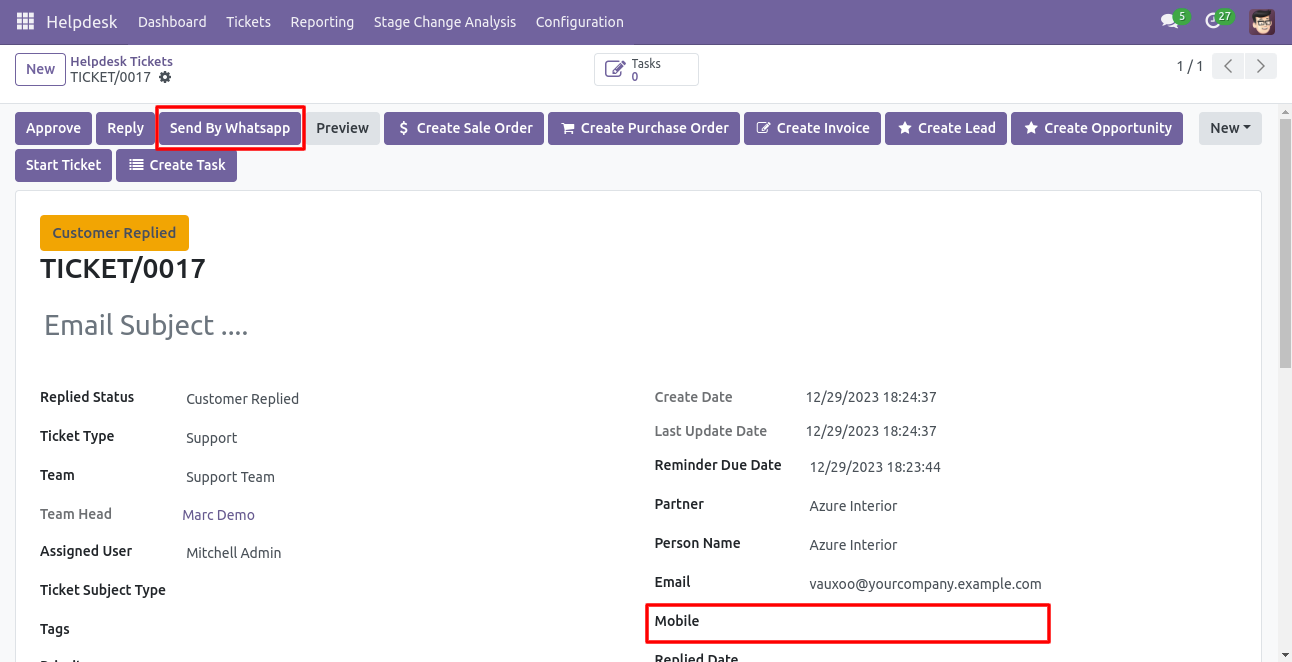The image size is (1292, 662).
Task: Open the Configuration menu
Action: [x=580, y=21]
